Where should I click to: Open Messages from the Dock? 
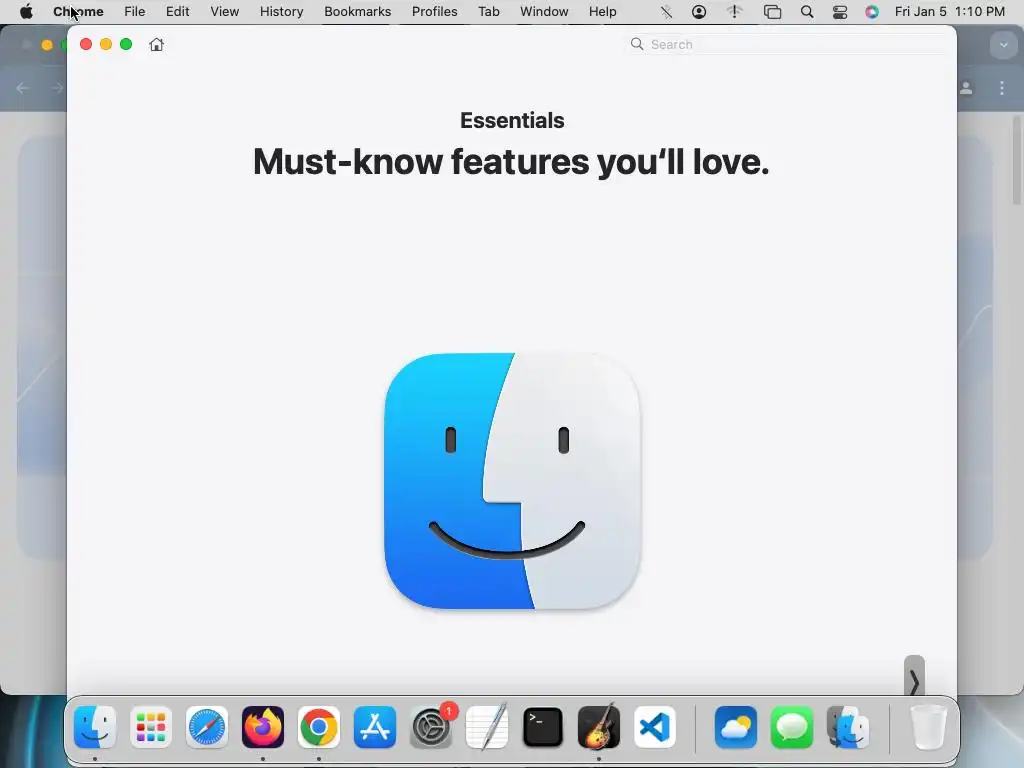click(792, 727)
